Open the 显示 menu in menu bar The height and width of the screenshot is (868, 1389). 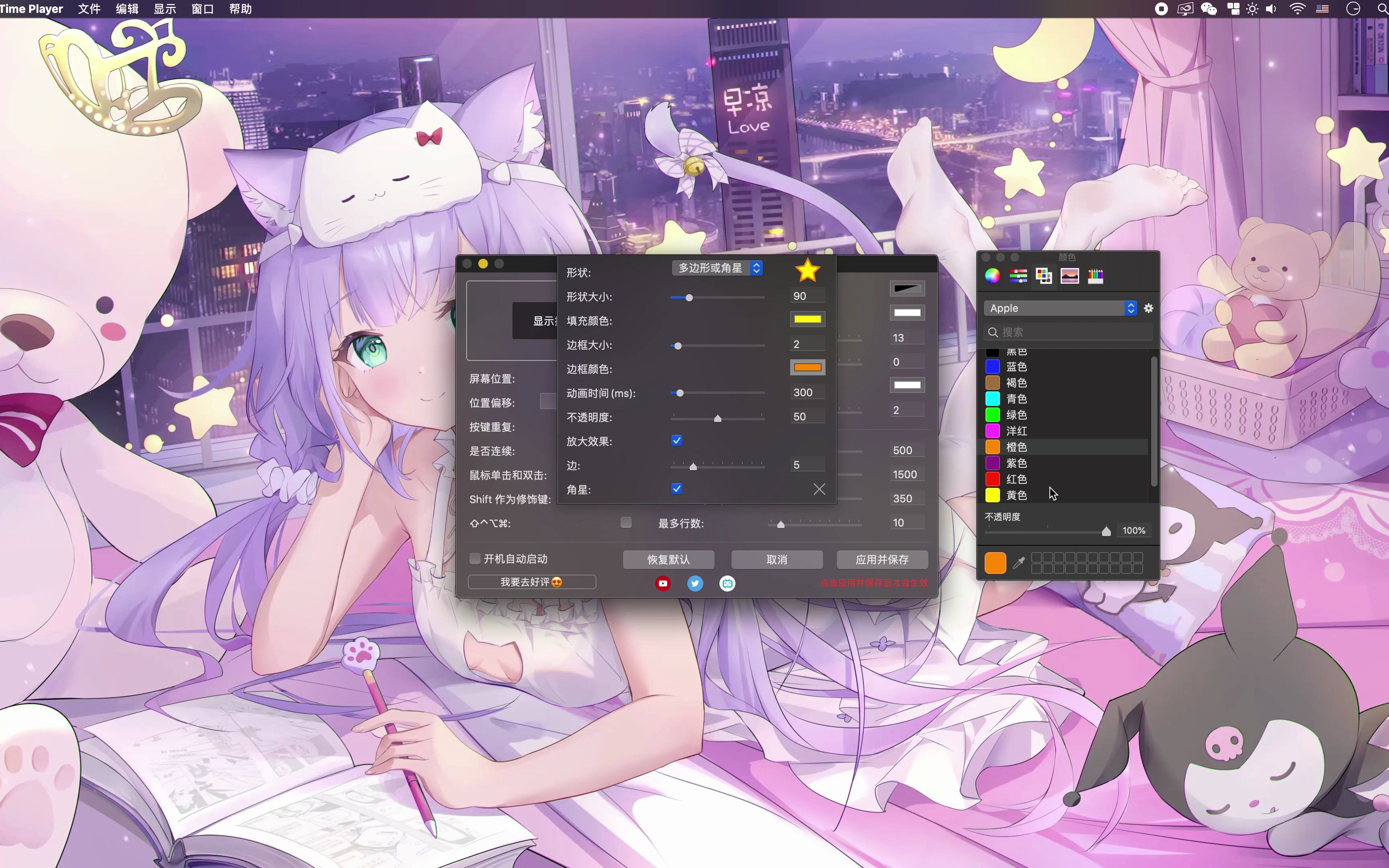click(165, 8)
